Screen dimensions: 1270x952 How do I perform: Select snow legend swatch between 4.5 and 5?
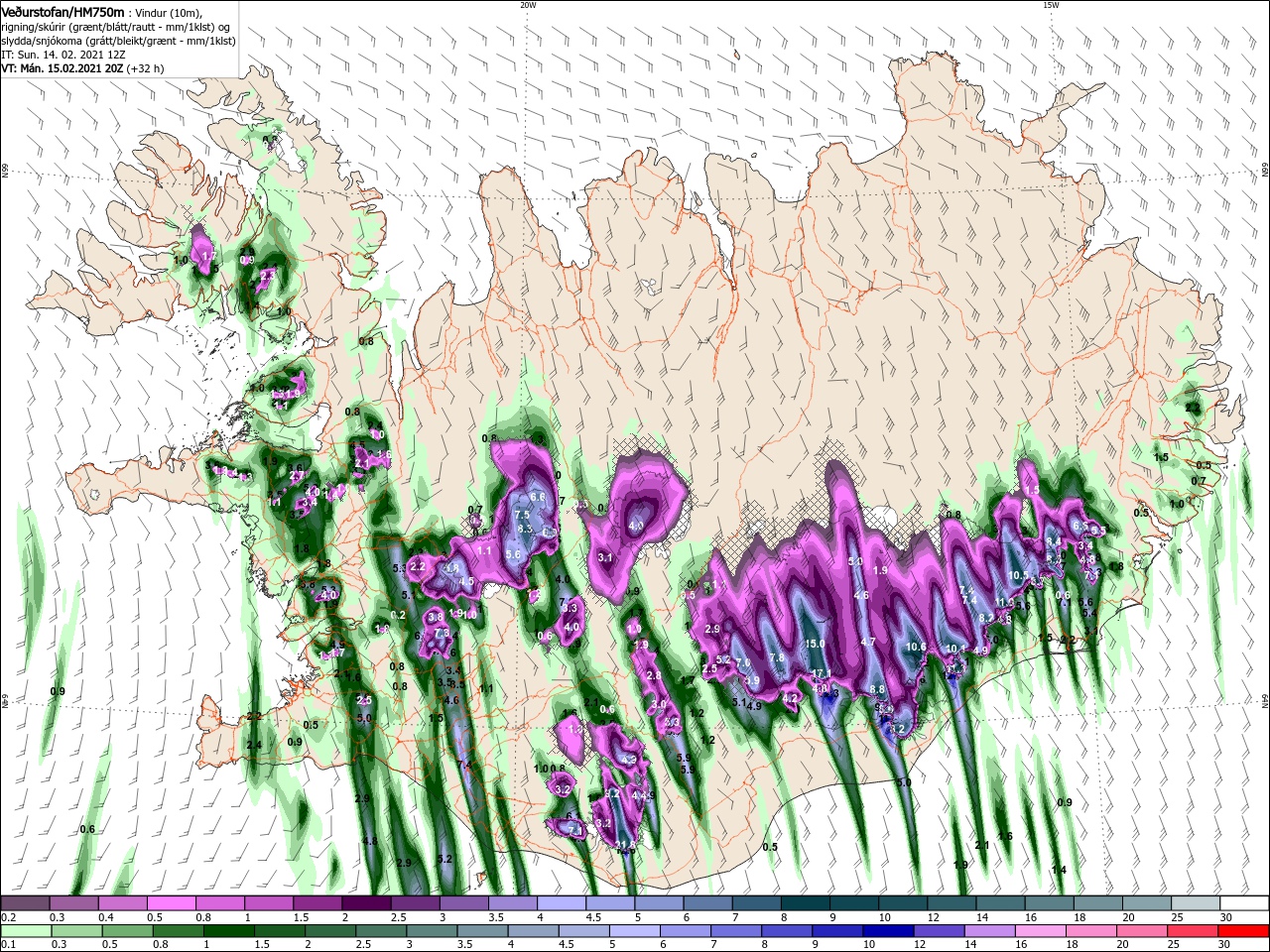(x=610, y=903)
